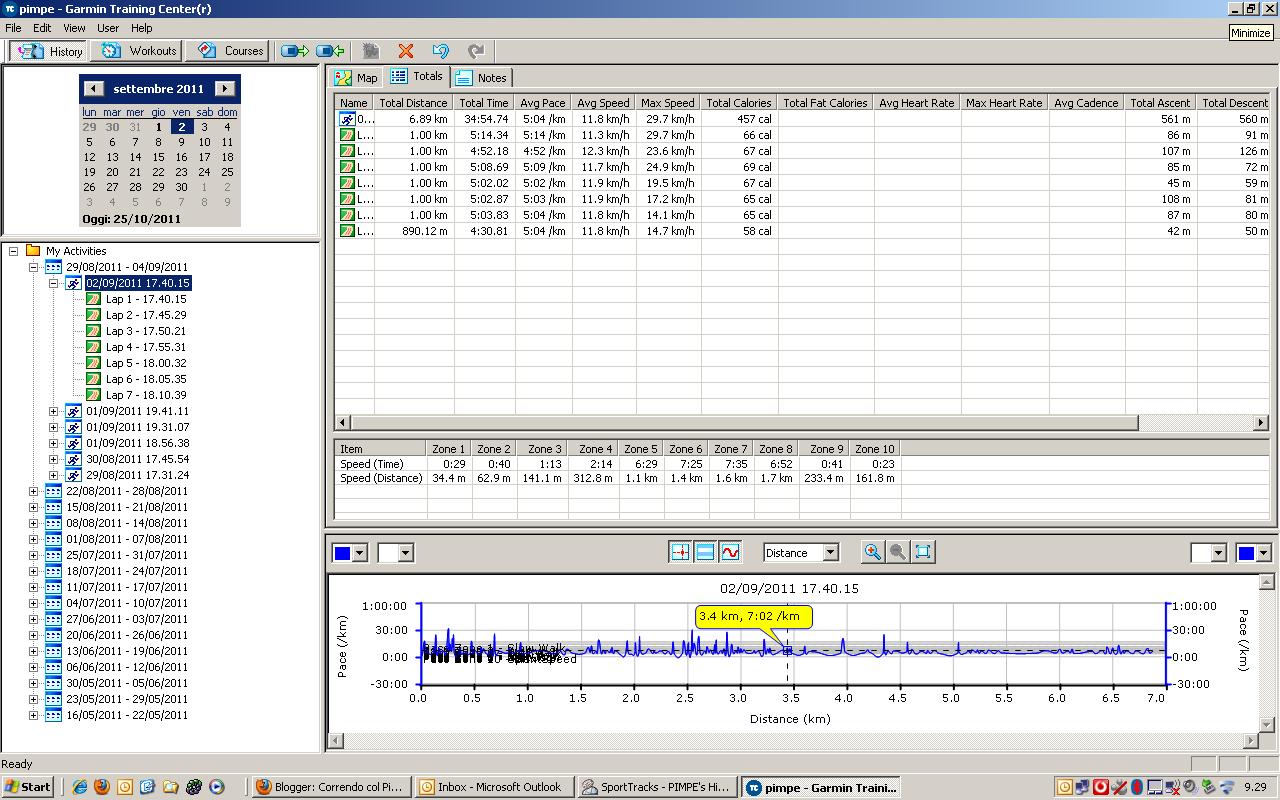Click the lap icon beside Lap 7 - 18.10.39
Viewport: 1280px width, 800px height.
tap(93, 395)
